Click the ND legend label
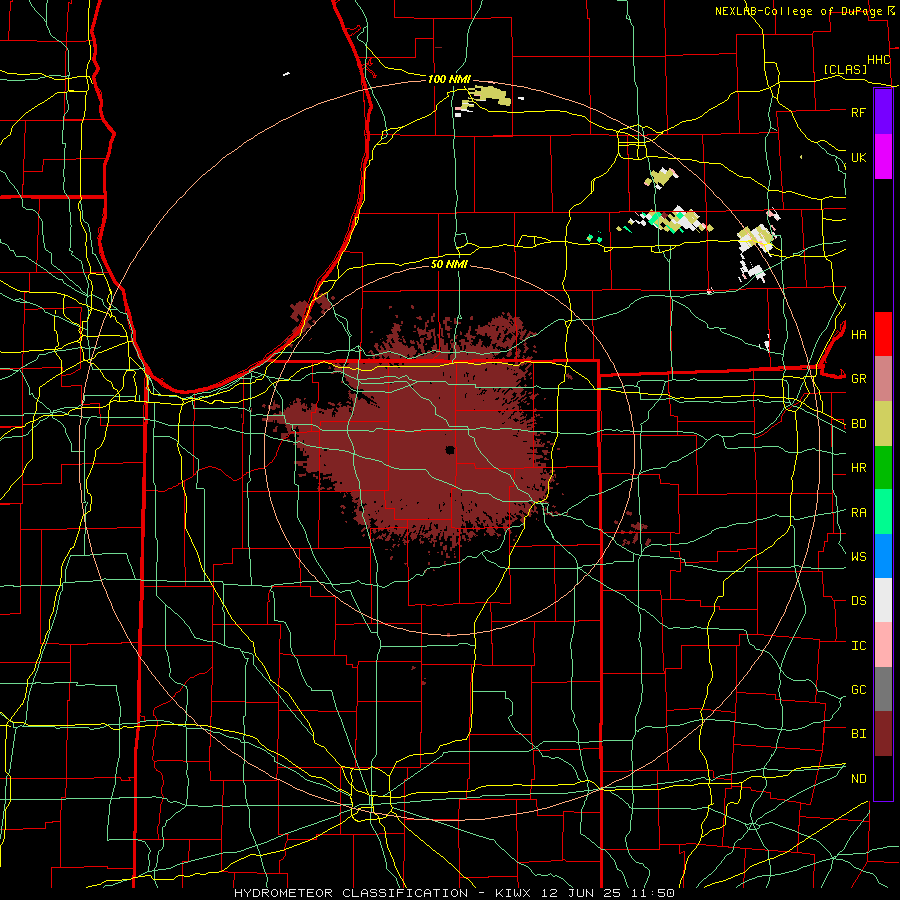This screenshot has width=900, height=900. [858, 778]
